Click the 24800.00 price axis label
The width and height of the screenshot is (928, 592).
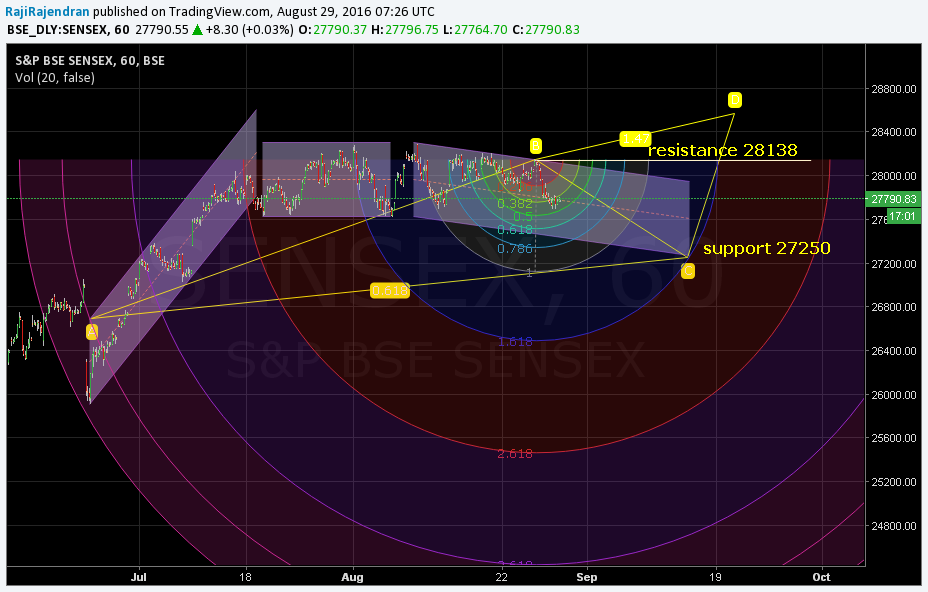[894, 526]
